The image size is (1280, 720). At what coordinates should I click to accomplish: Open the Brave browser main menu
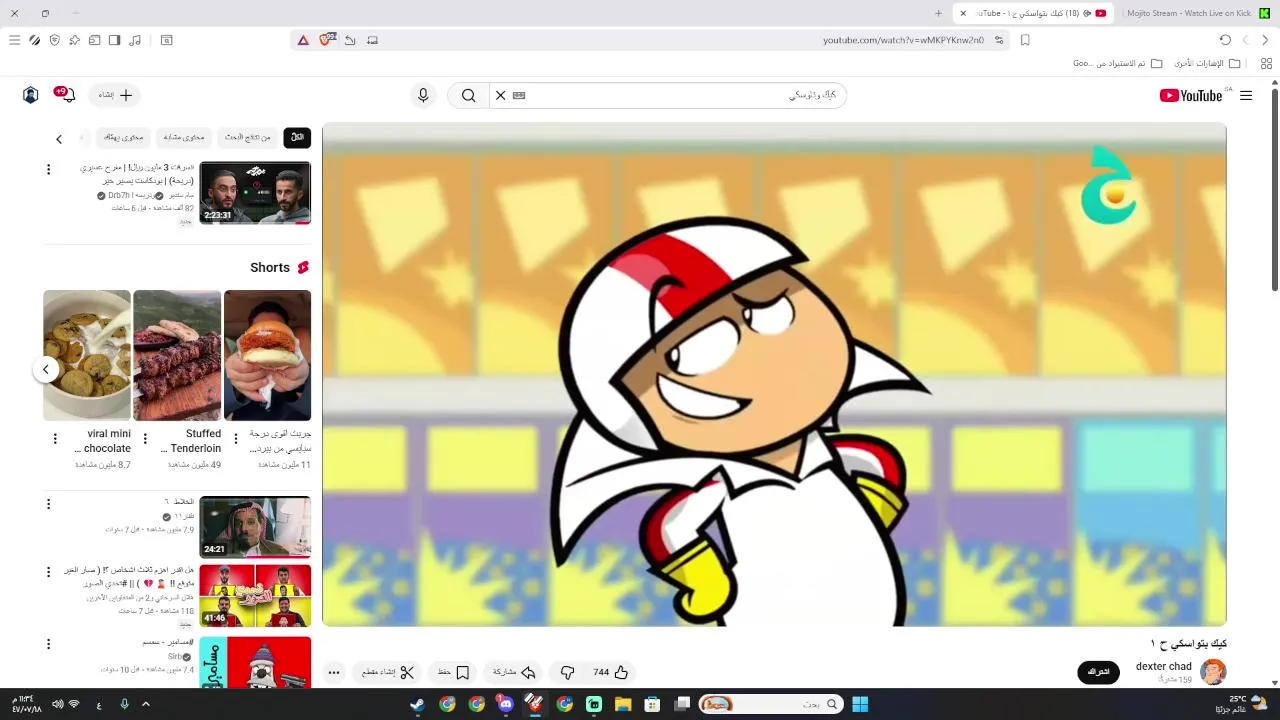(x=14, y=40)
